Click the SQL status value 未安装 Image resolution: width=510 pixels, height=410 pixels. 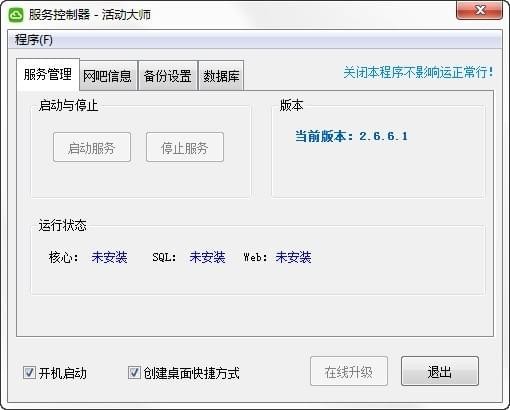point(207,257)
